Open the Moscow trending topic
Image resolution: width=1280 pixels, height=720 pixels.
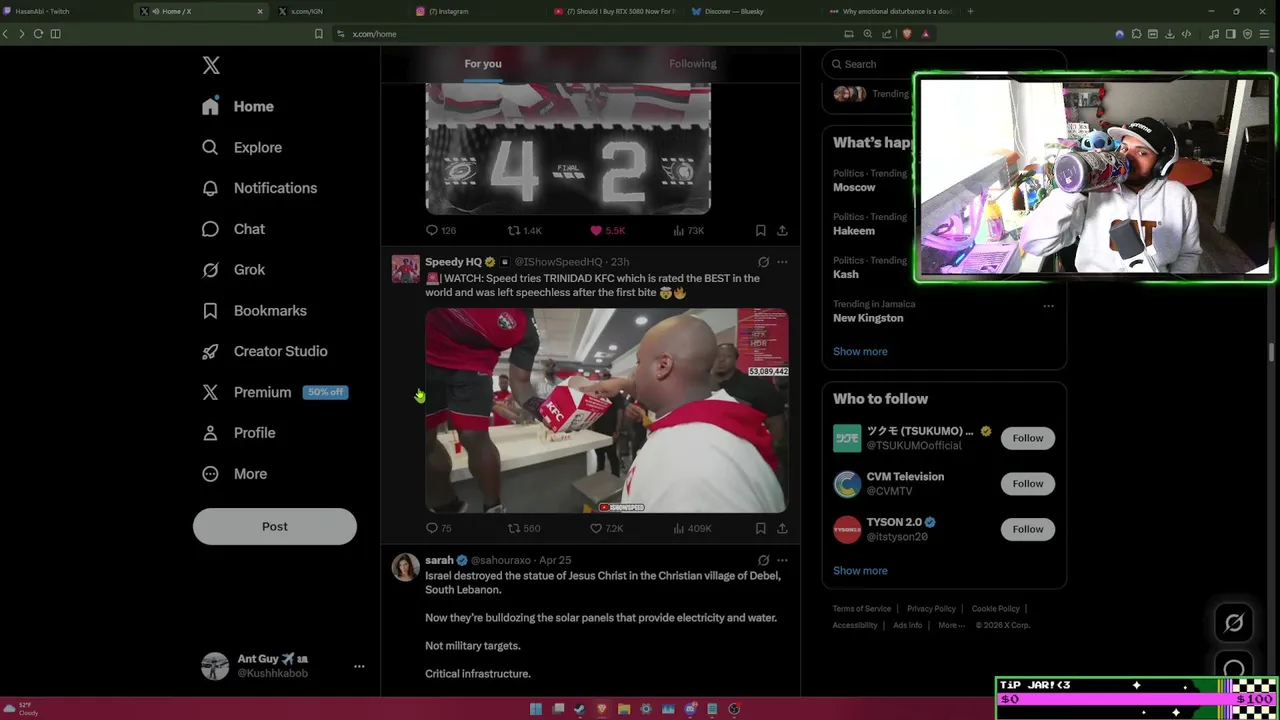click(x=854, y=187)
